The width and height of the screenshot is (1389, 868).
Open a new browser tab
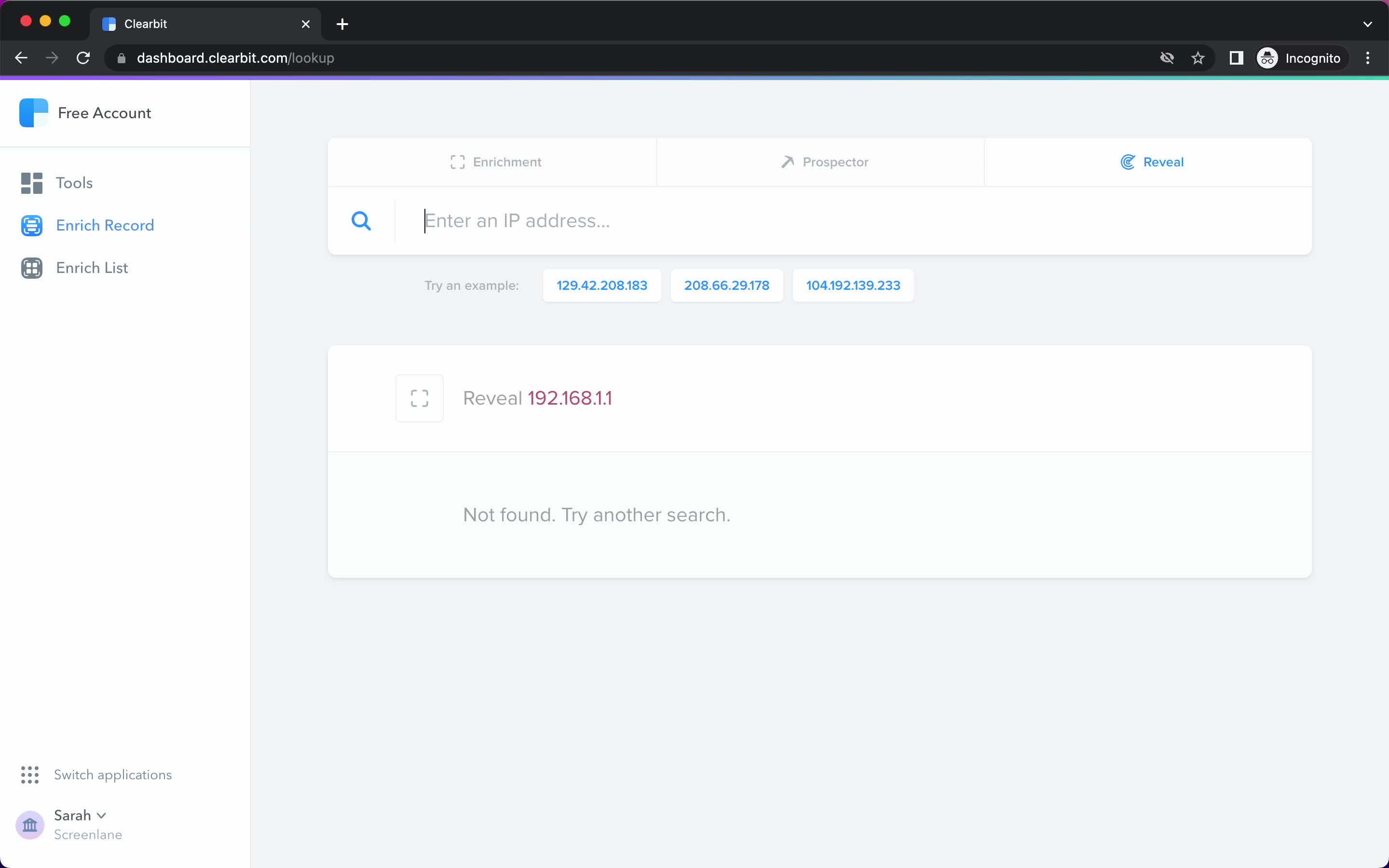tap(342, 24)
